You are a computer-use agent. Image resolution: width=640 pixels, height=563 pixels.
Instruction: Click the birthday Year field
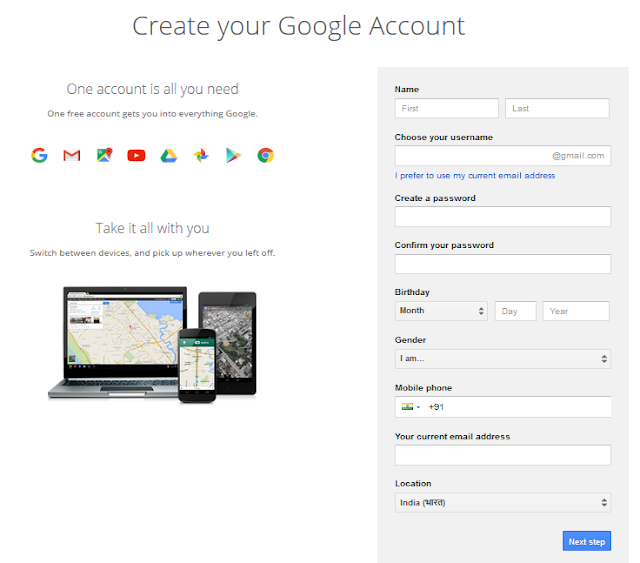(x=576, y=311)
